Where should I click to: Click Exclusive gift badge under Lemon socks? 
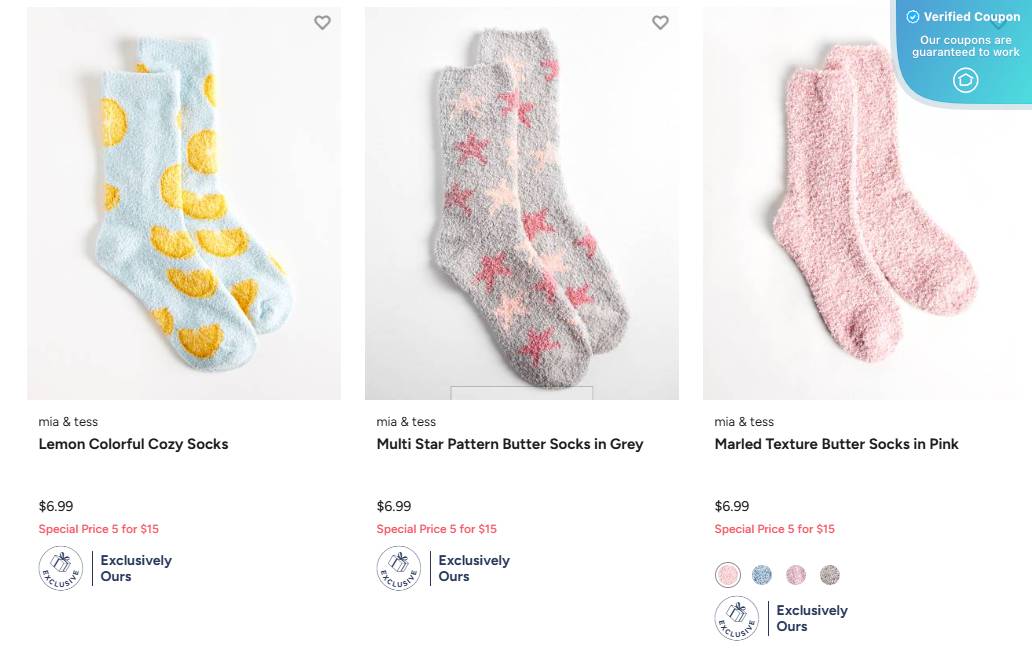point(61,568)
